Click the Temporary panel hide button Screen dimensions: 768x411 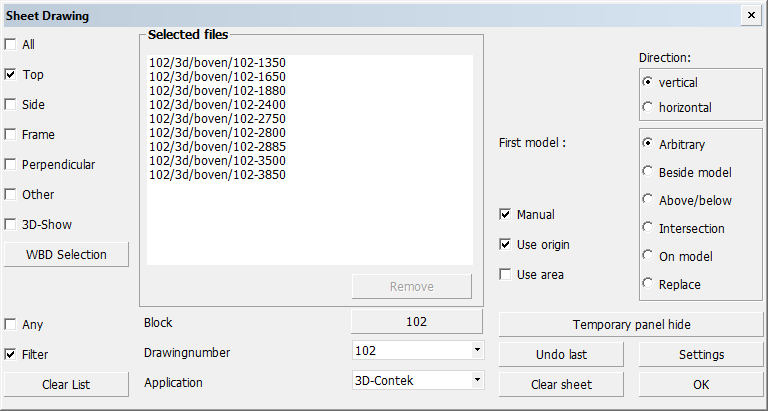pyautogui.click(x=631, y=325)
